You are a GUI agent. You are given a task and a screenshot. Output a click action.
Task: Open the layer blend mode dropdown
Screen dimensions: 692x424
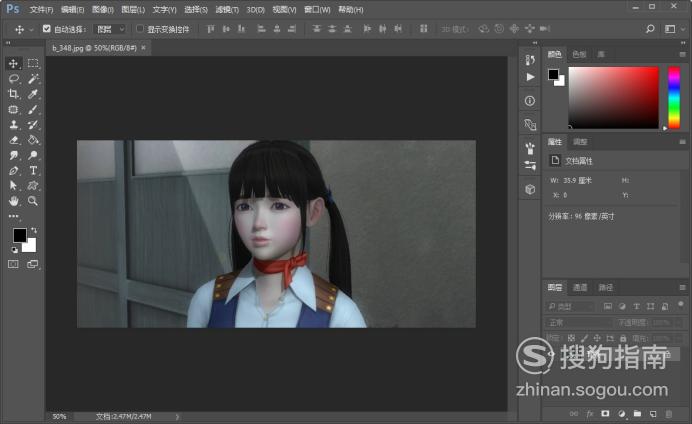coord(578,323)
